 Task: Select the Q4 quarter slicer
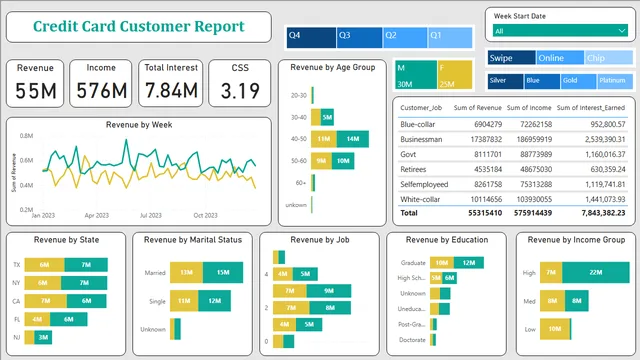pos(311,38)
